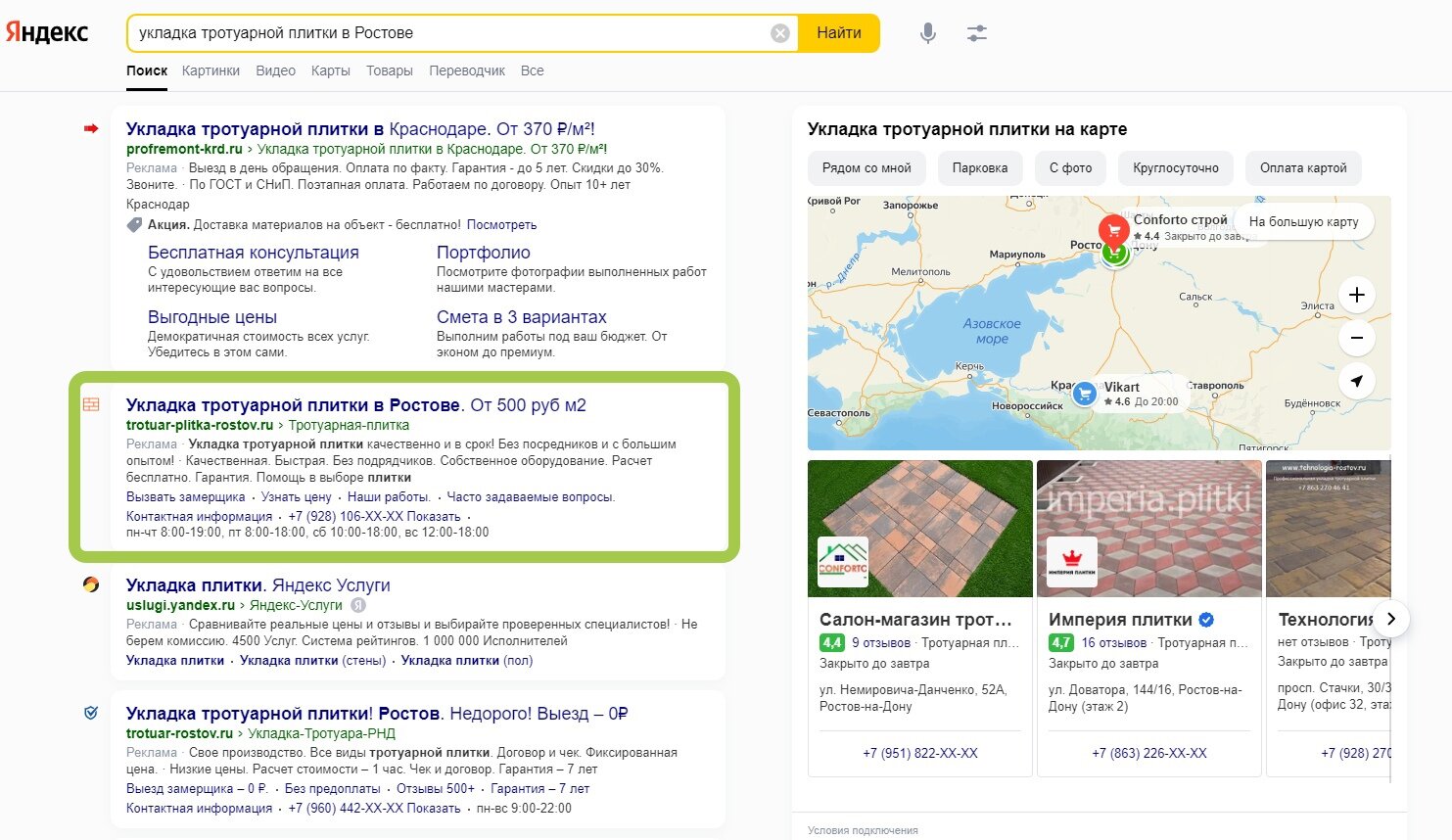Image resolution: width=1452 pixels, height=840 pixels.
Task: Click trotuar-plitka-rostov.ru brick favicon
Action: [91, 404]
